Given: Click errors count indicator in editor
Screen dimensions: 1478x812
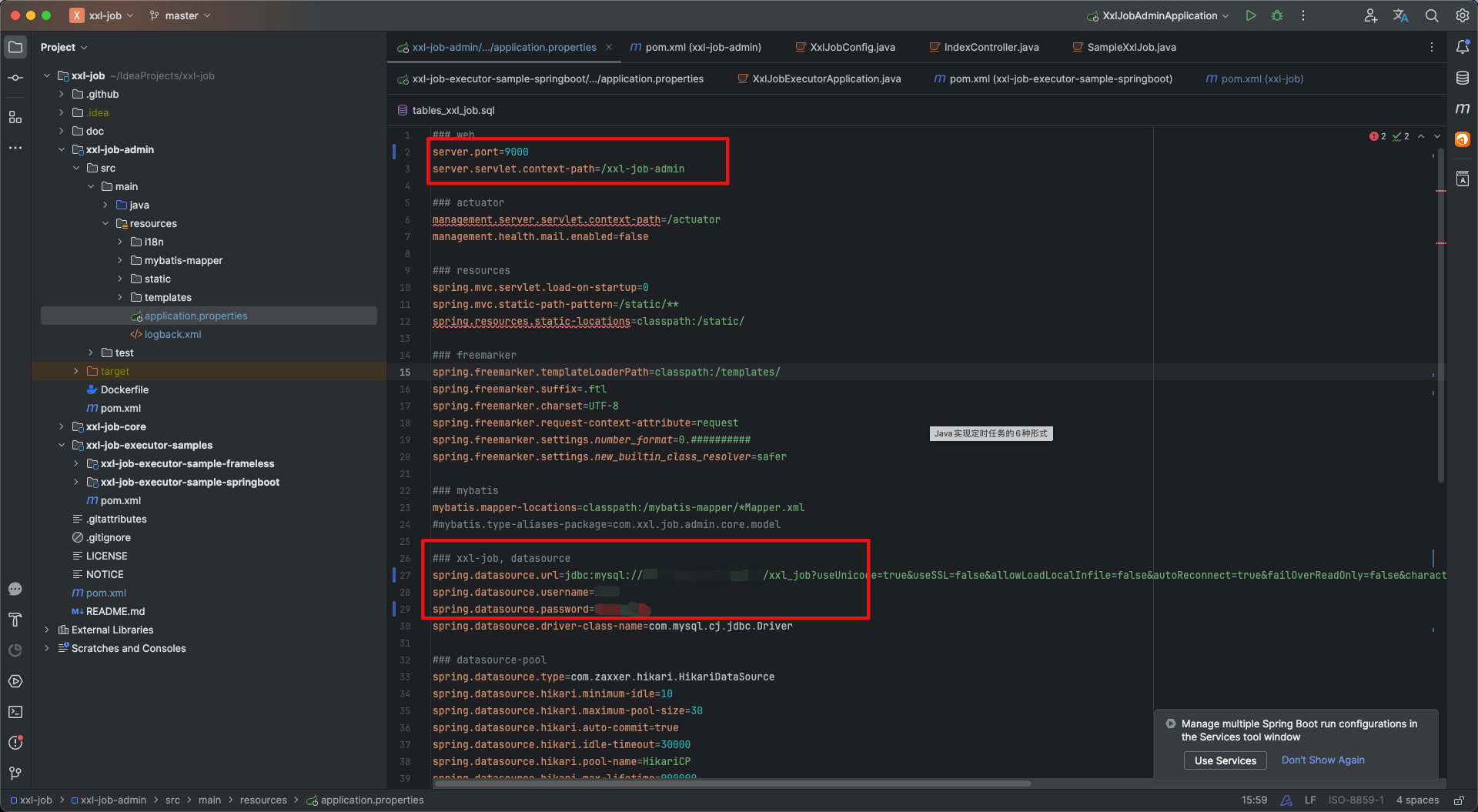Looking at the screenshot, I should pos(1378,136).
